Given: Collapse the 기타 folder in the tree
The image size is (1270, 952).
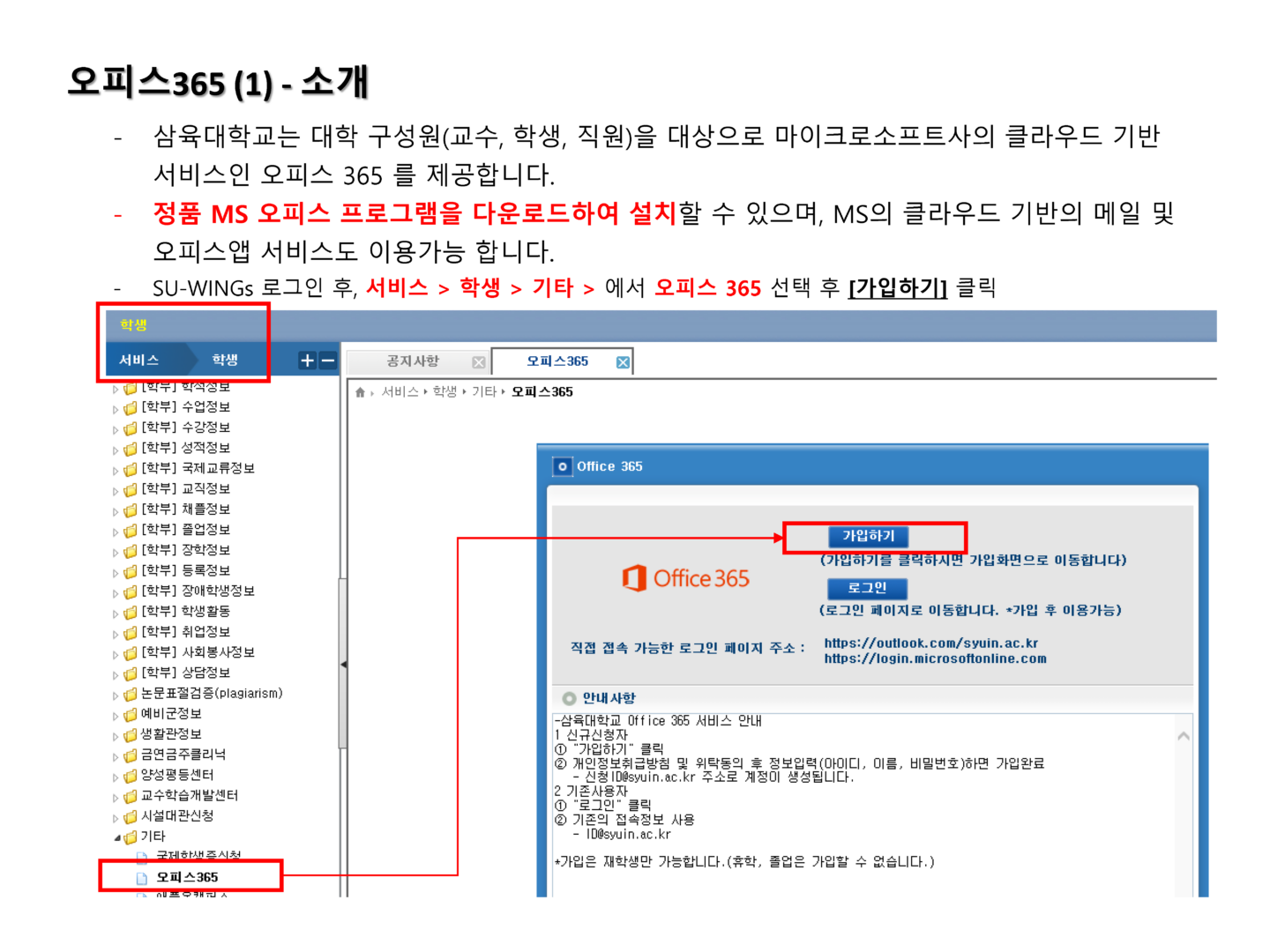Looking at the screenshot, I should pos(116,836).
